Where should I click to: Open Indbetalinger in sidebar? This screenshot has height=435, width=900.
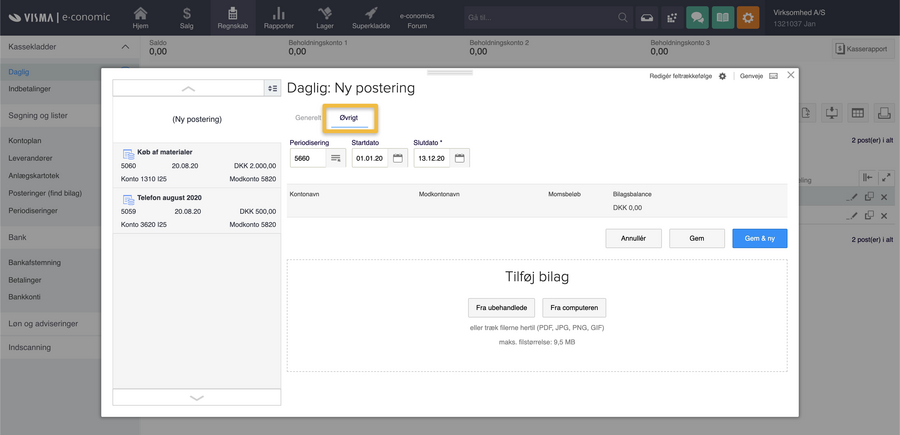pyautogui.click(x=29, y=89)
